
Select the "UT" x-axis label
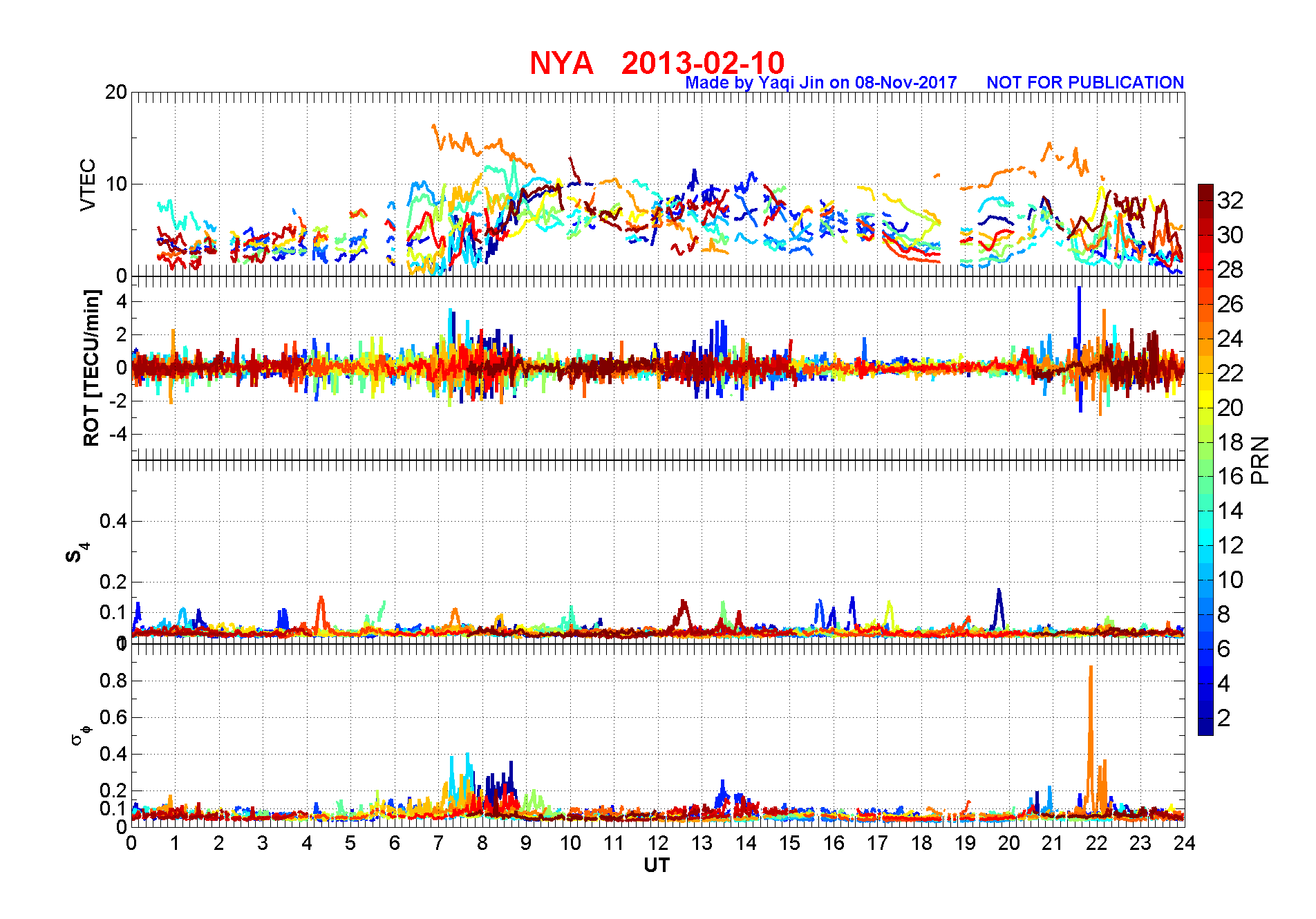tap(657, 865)
